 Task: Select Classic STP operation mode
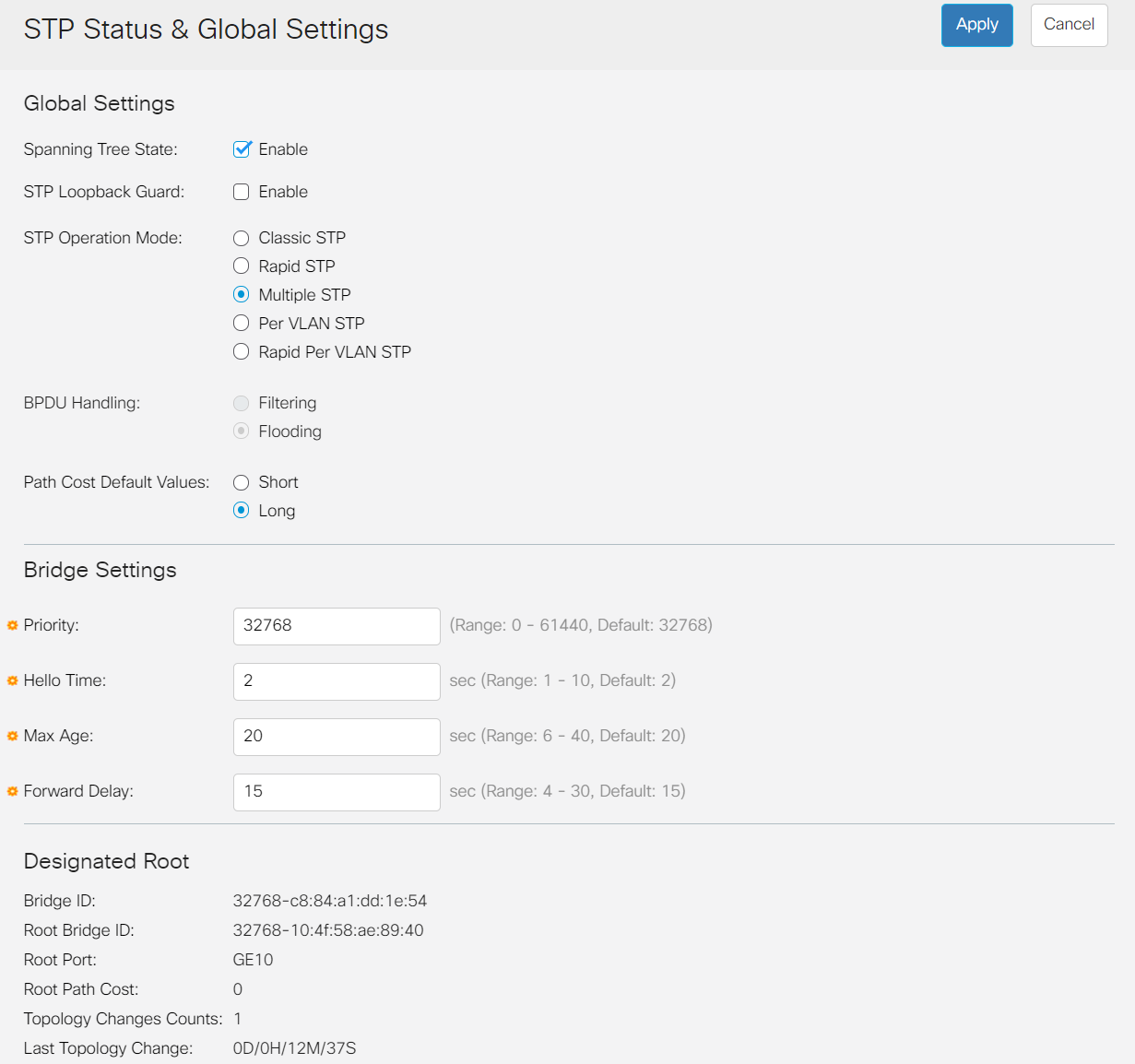click(242, 238)
